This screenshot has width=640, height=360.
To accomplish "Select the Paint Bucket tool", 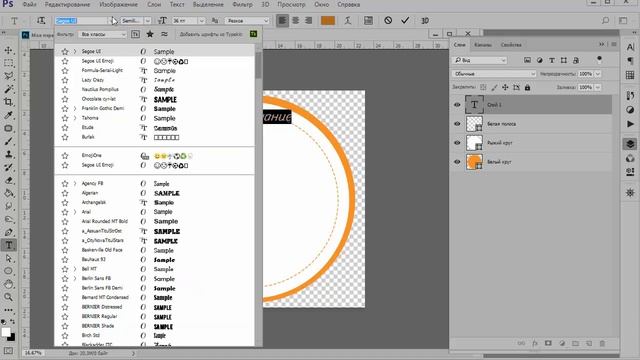I will click(x=8, y=193).
